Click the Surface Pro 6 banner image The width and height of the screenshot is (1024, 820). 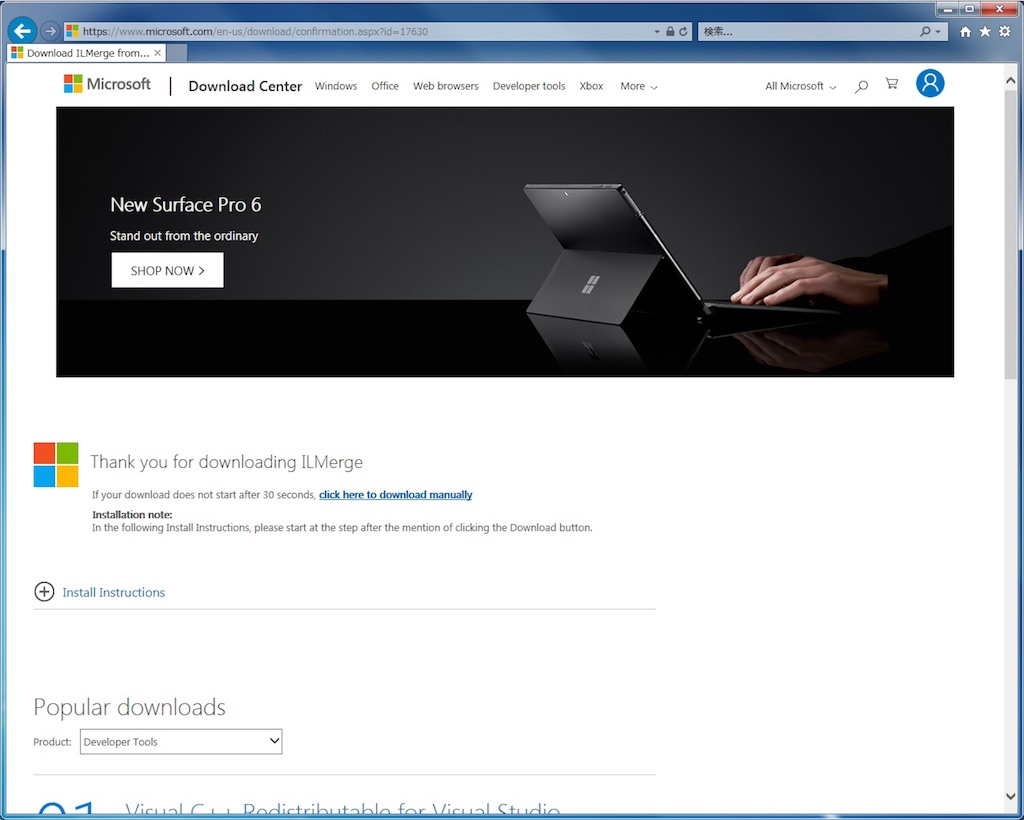click(505, 242)
